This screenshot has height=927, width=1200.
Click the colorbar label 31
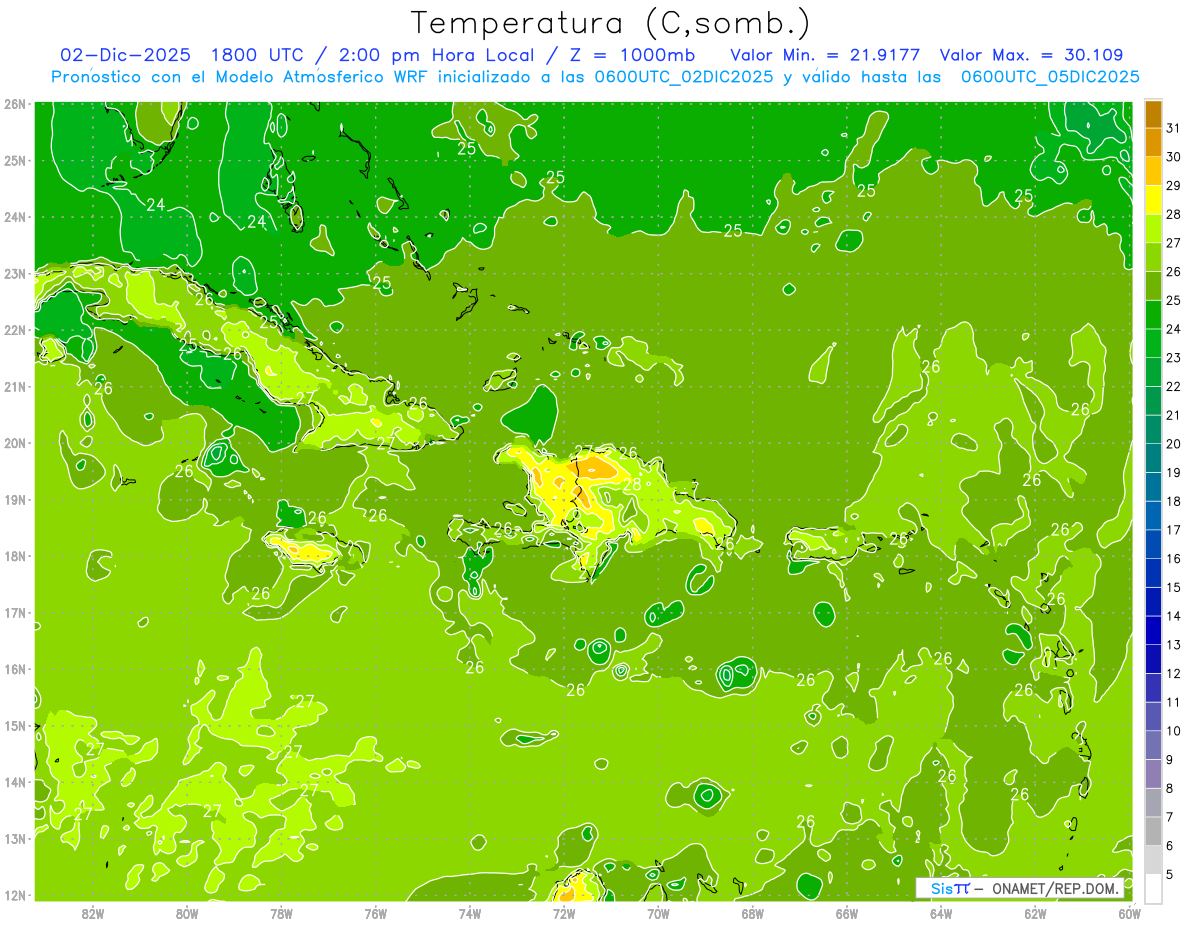click(x=1174, y=128)
